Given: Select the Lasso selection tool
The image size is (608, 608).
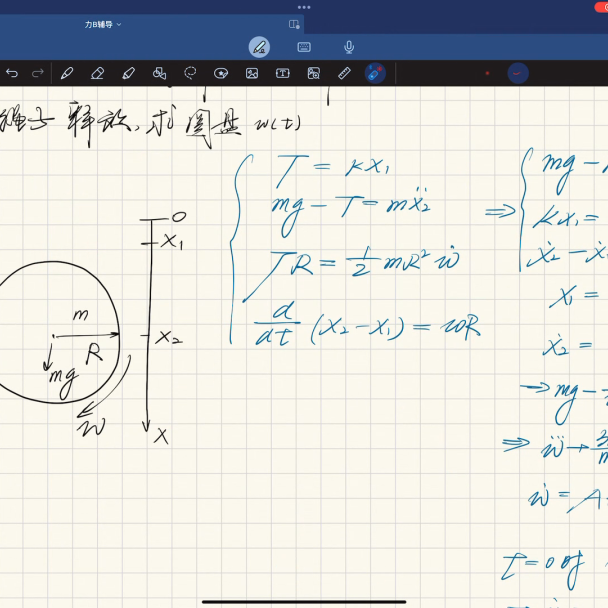Looking at the screenshot, I should click(x=190, y=73).
